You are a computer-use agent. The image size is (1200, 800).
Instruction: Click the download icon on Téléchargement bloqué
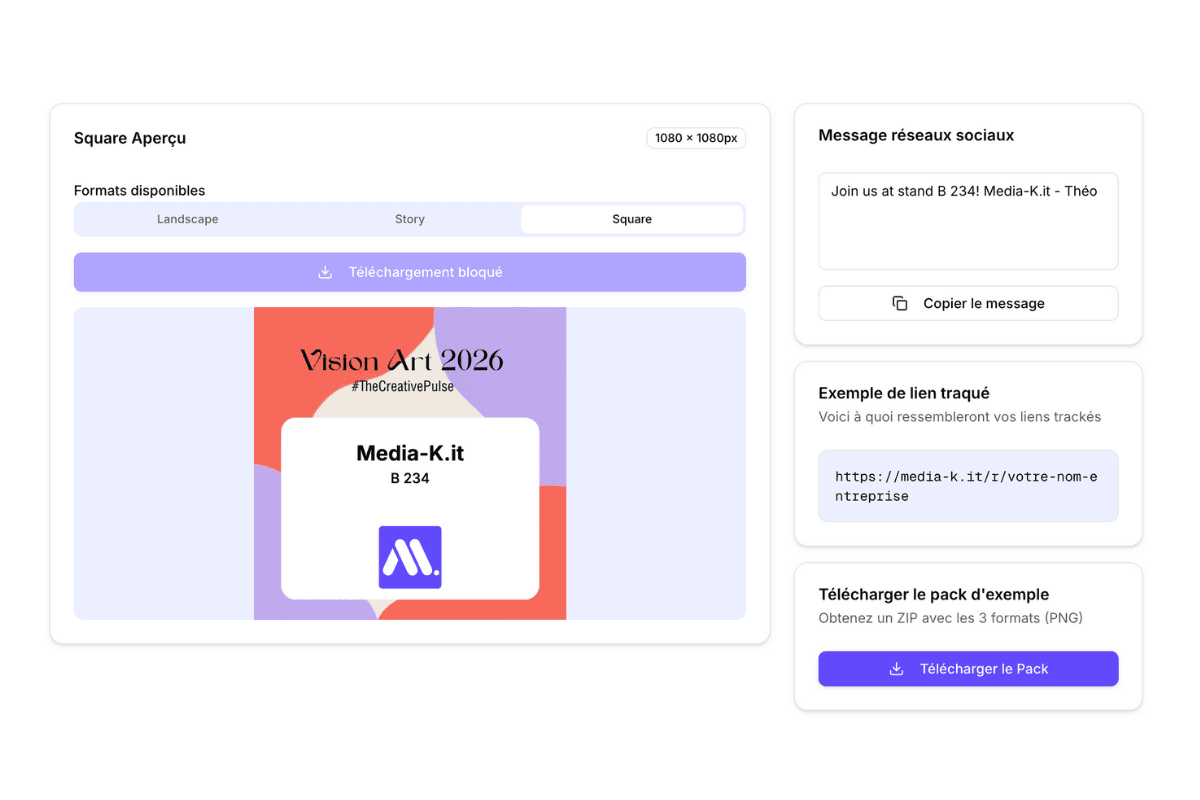tap(325, 271)
